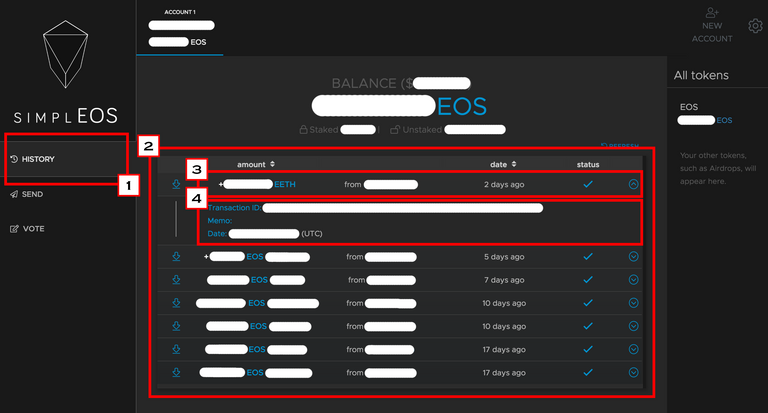
Task: Click received icon on 5 days ago row
Action: click(176, 257)
